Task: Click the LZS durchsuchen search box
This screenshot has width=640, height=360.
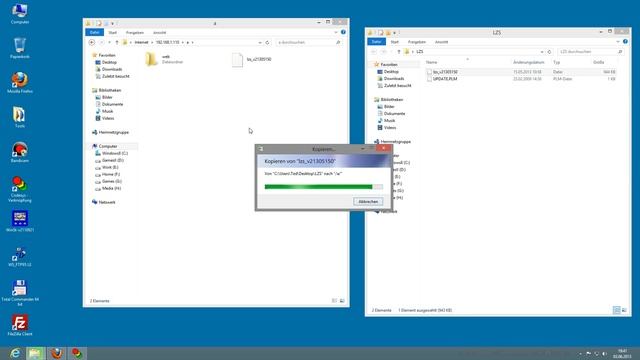Action: [x=591, y=52]
